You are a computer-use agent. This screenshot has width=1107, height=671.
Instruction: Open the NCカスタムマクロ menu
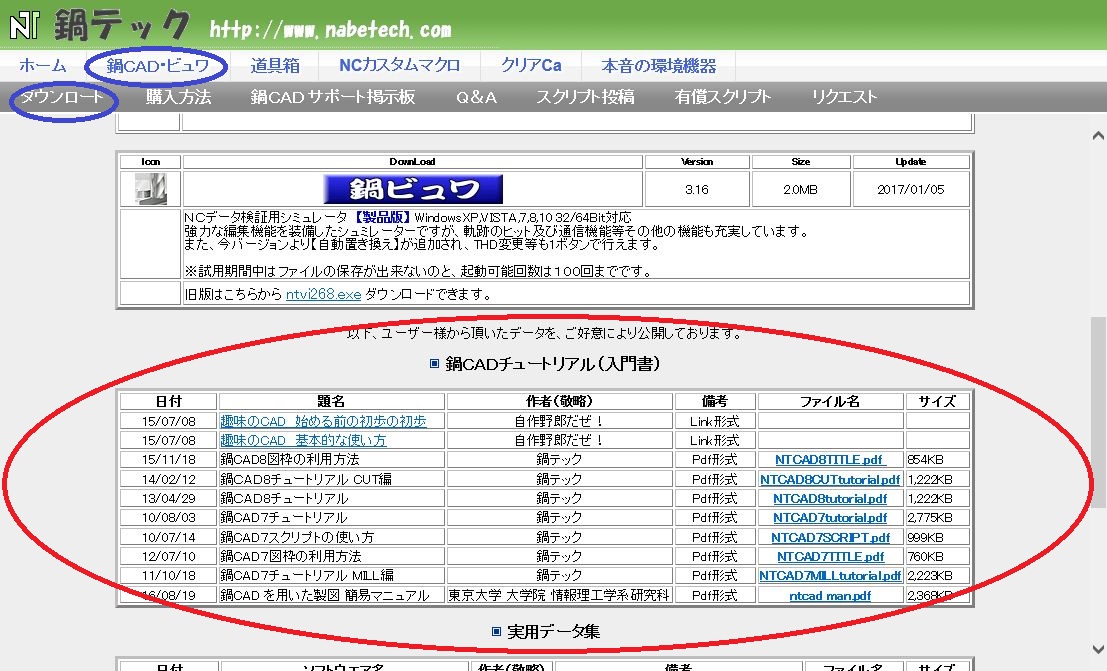pos(400,66)
